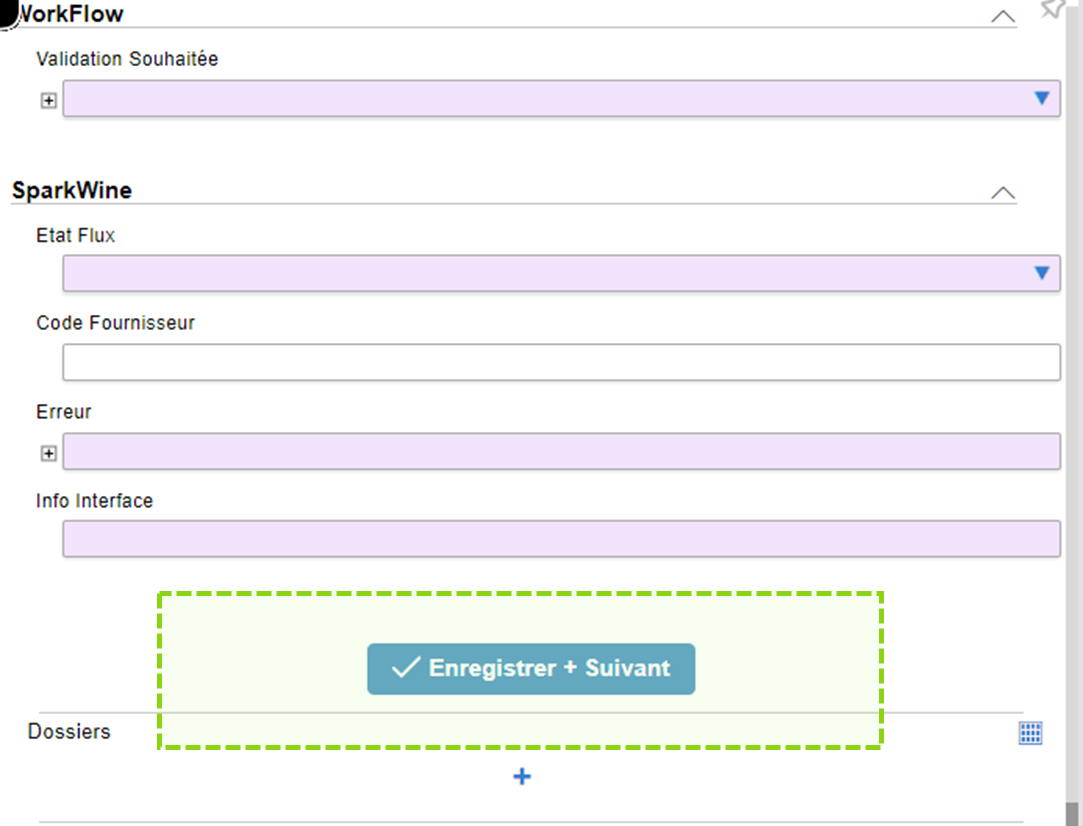Screen dimensions: 1083x826
Task: Click the vertical scrollbar thumb
Action: pos(1073,812)
